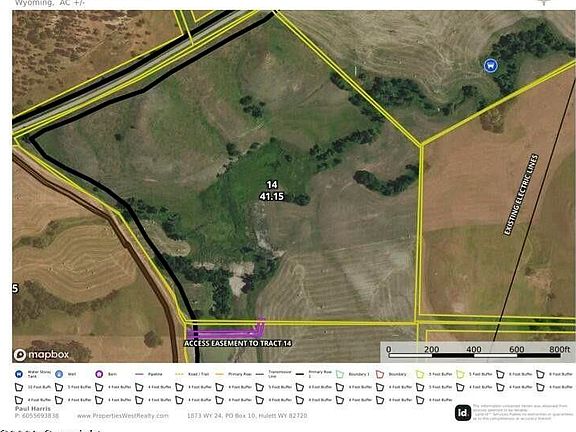This screenshot has width=576, height=432.
Task: Click the purple access easement area
Action: tap(225, 333)
